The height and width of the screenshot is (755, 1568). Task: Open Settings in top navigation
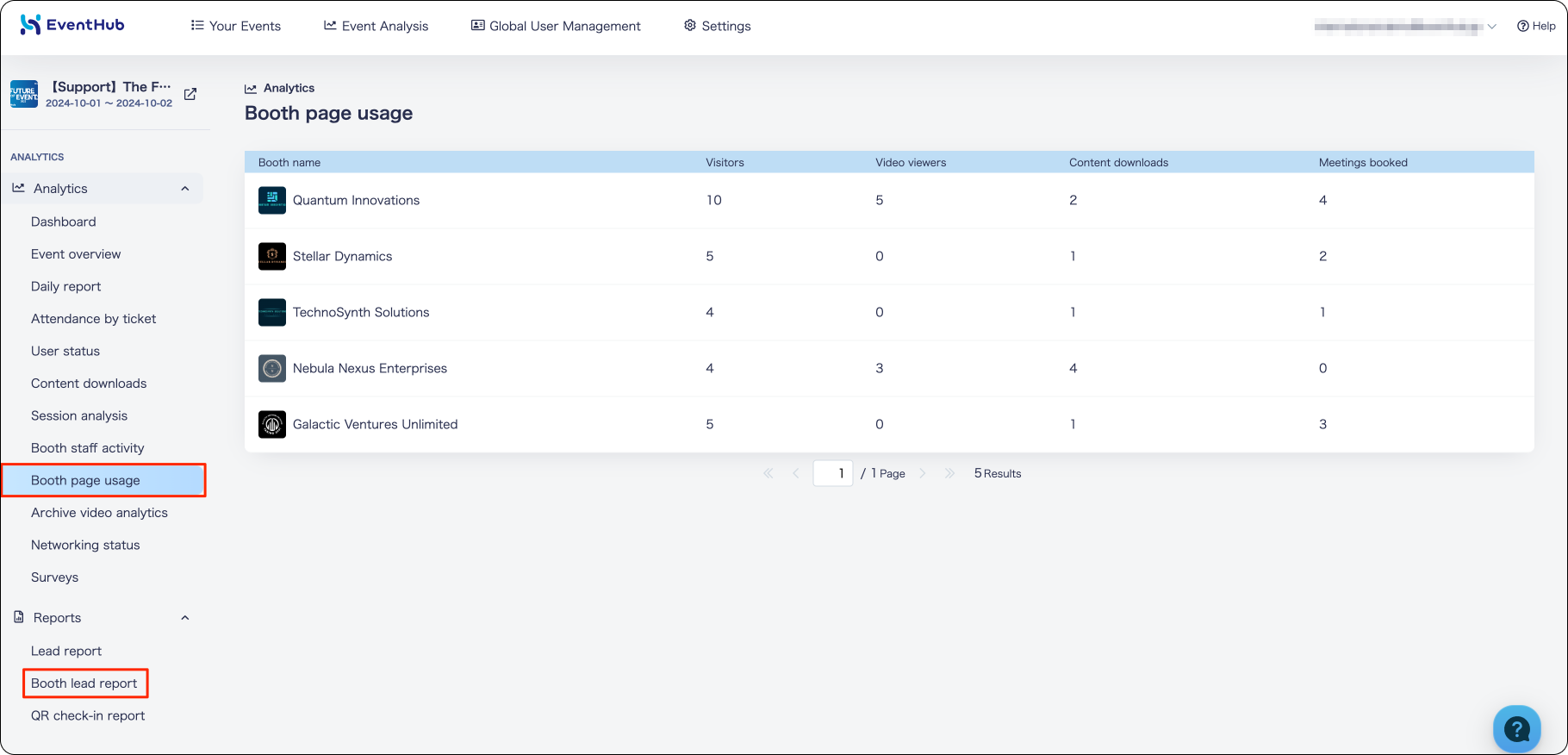(x=718, y=26)
